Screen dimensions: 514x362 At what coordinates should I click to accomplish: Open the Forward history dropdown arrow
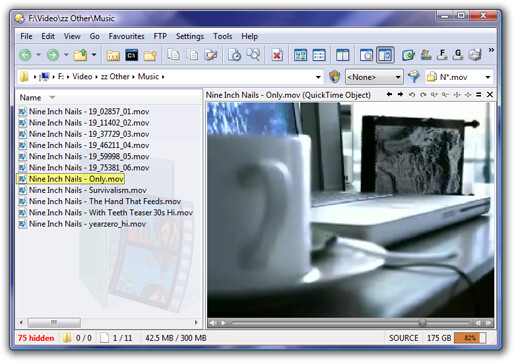click(66, 55)
